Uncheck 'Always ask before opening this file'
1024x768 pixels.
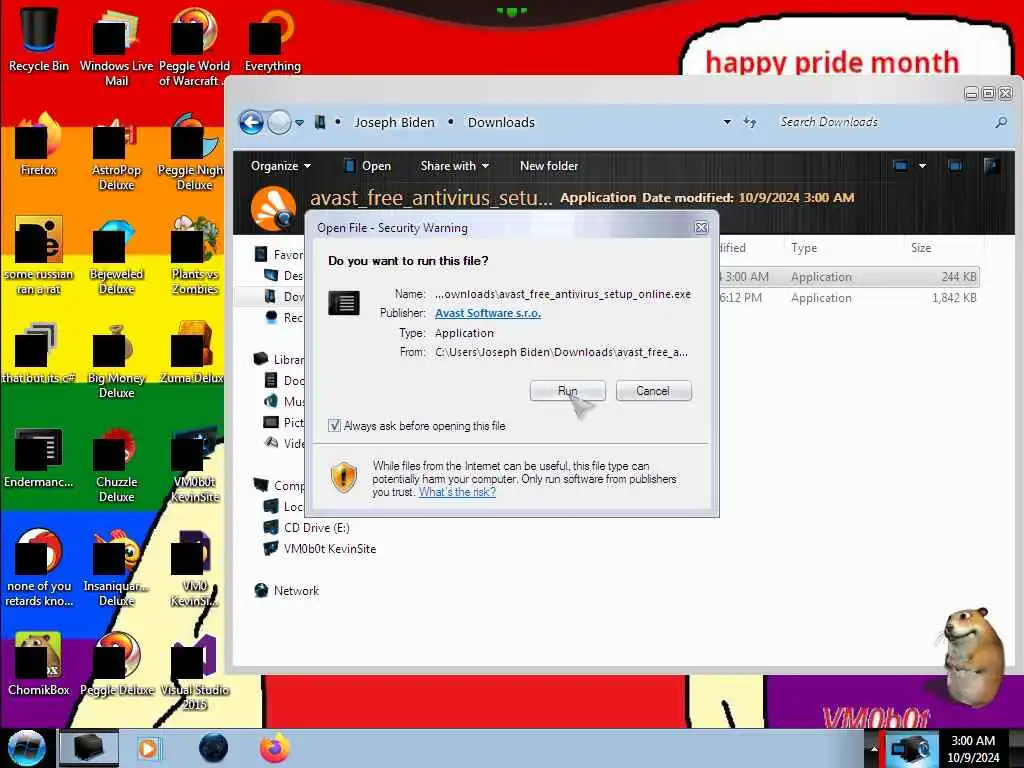click(x=334, y=426)
